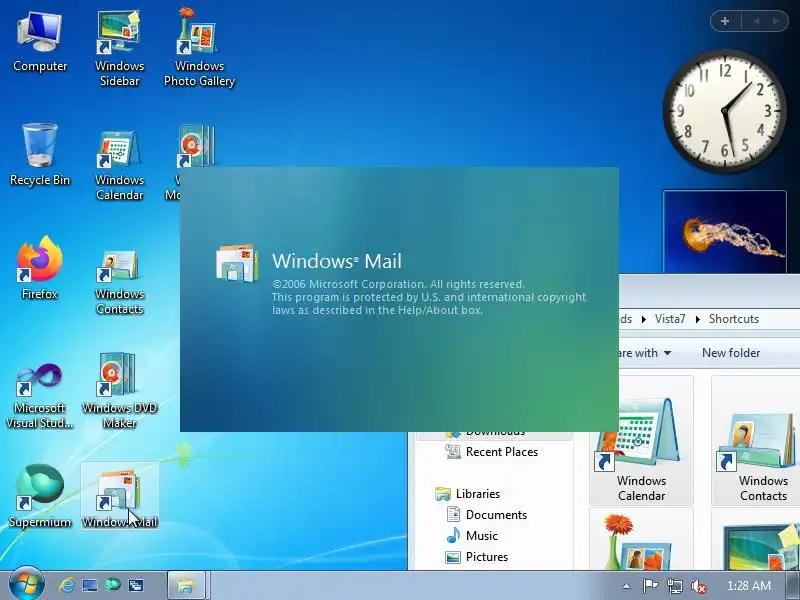The height and width of the screenshot is (600, 800).
Task: Click New folder in Explorer toolbar
Action: pyautogui.click(x=731, y=353)
